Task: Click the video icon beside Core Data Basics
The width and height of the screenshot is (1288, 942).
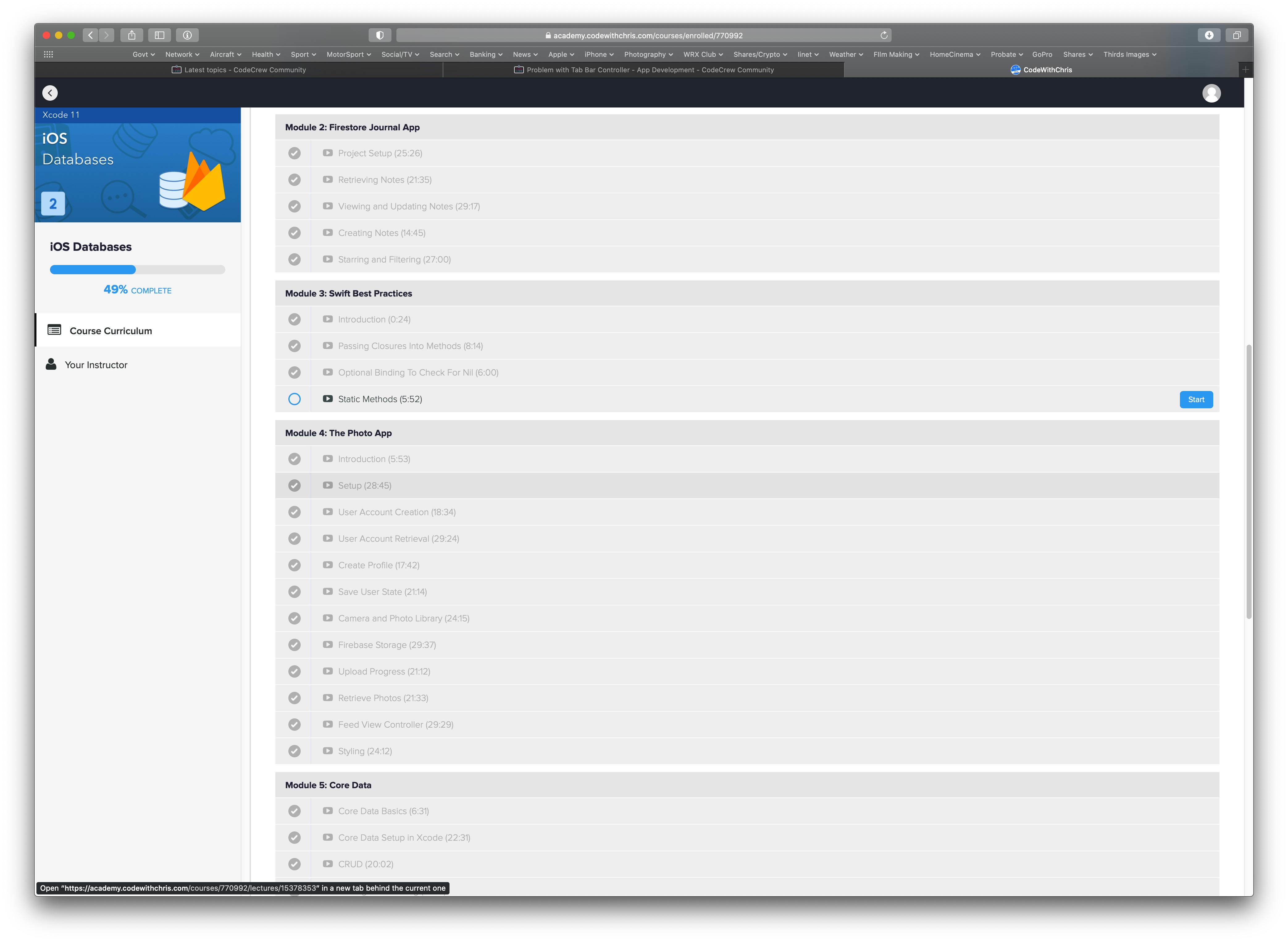Action: [328, 810]
